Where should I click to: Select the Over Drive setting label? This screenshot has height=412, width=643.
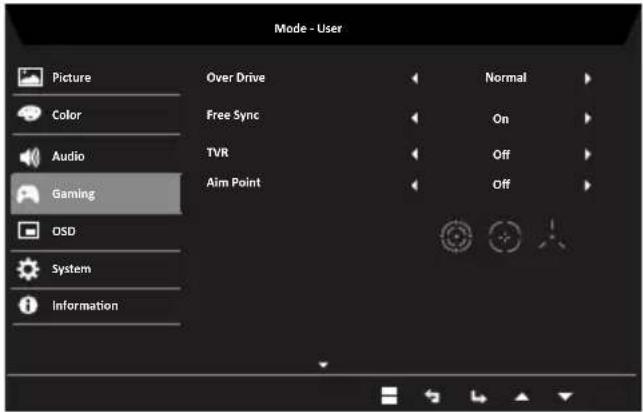(x=236, y=77)
